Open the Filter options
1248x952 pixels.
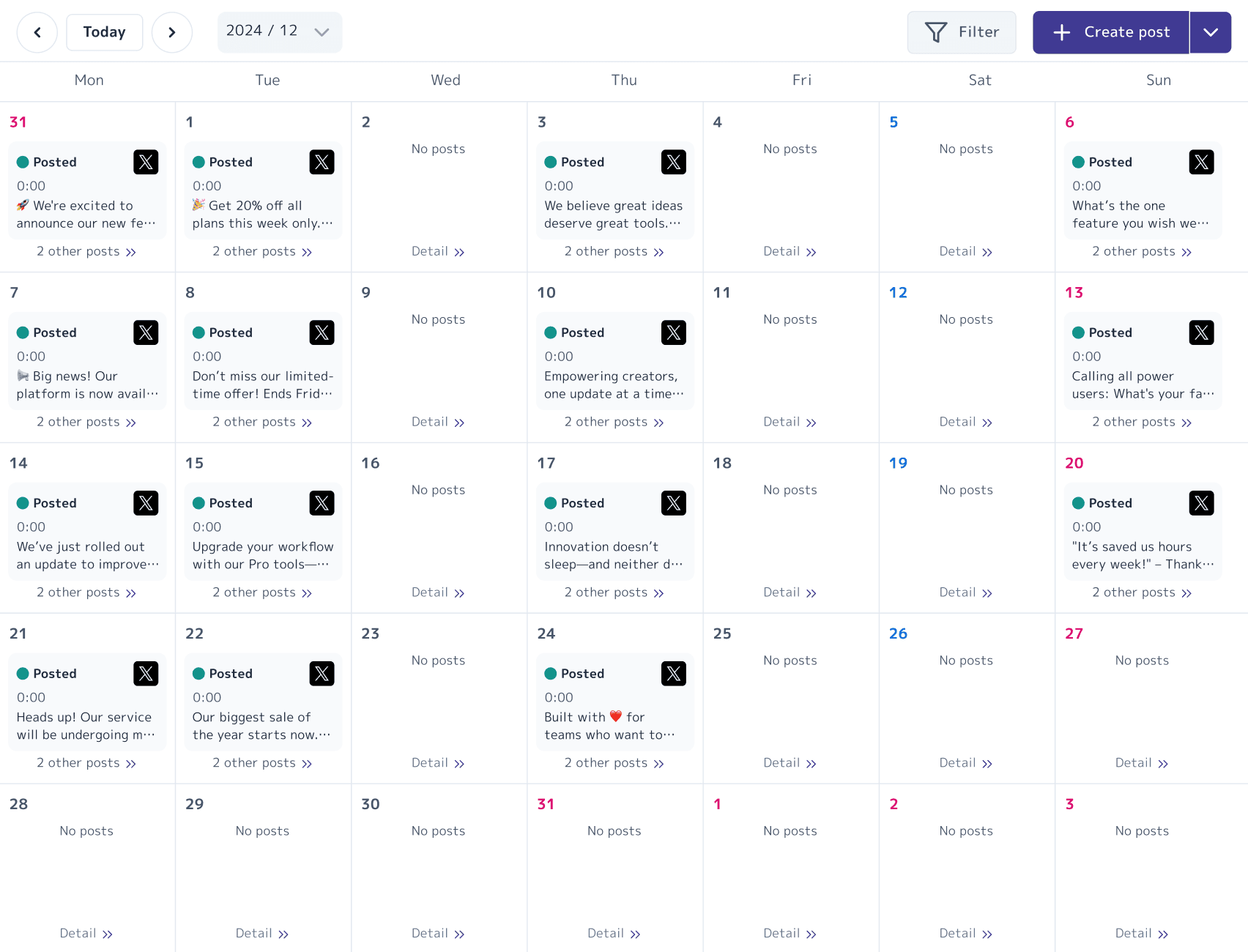(962, 32)
